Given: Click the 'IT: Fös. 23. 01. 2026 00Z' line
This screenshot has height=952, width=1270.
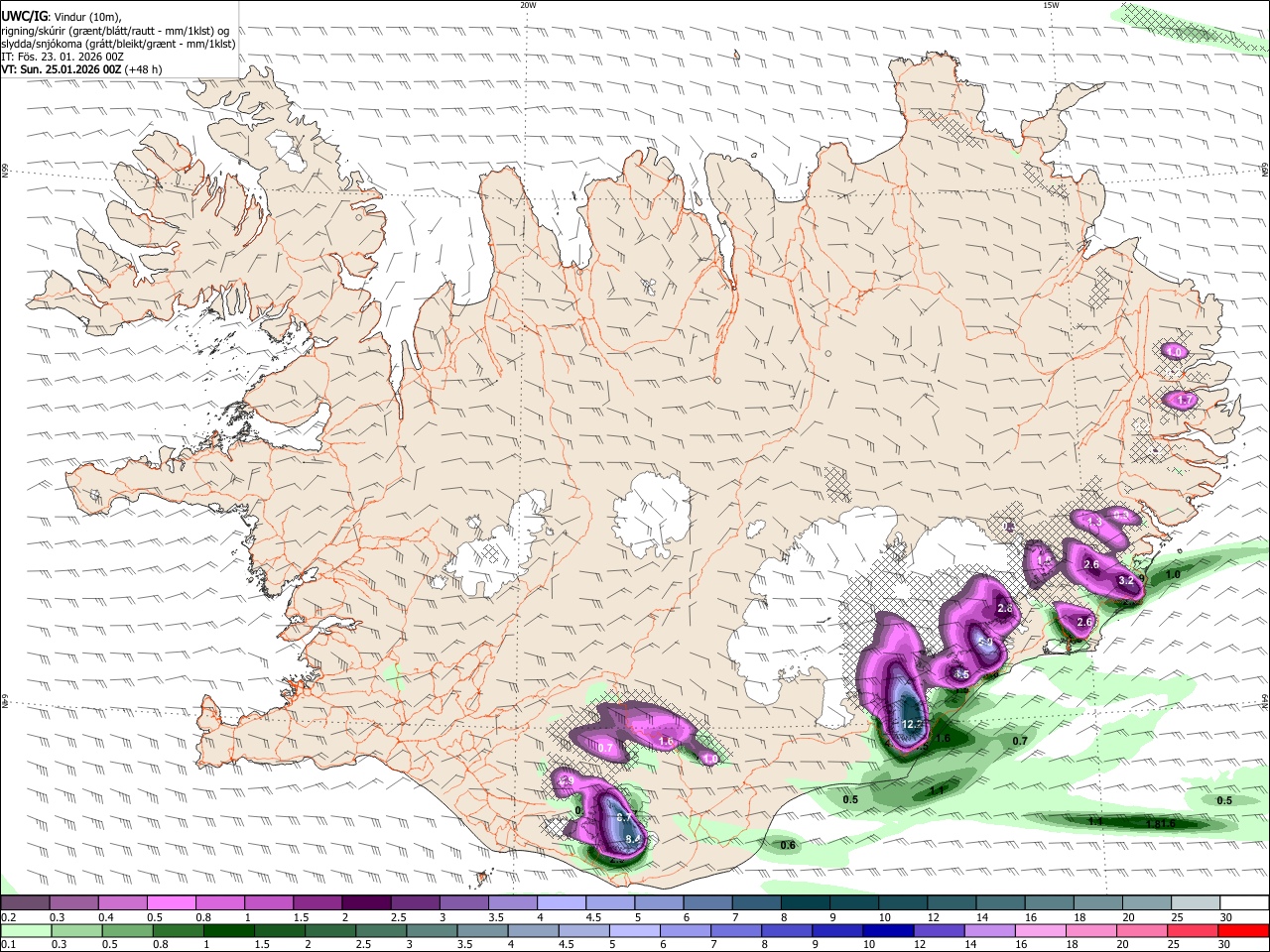Looking at the screenshot, I should point(63,57).
